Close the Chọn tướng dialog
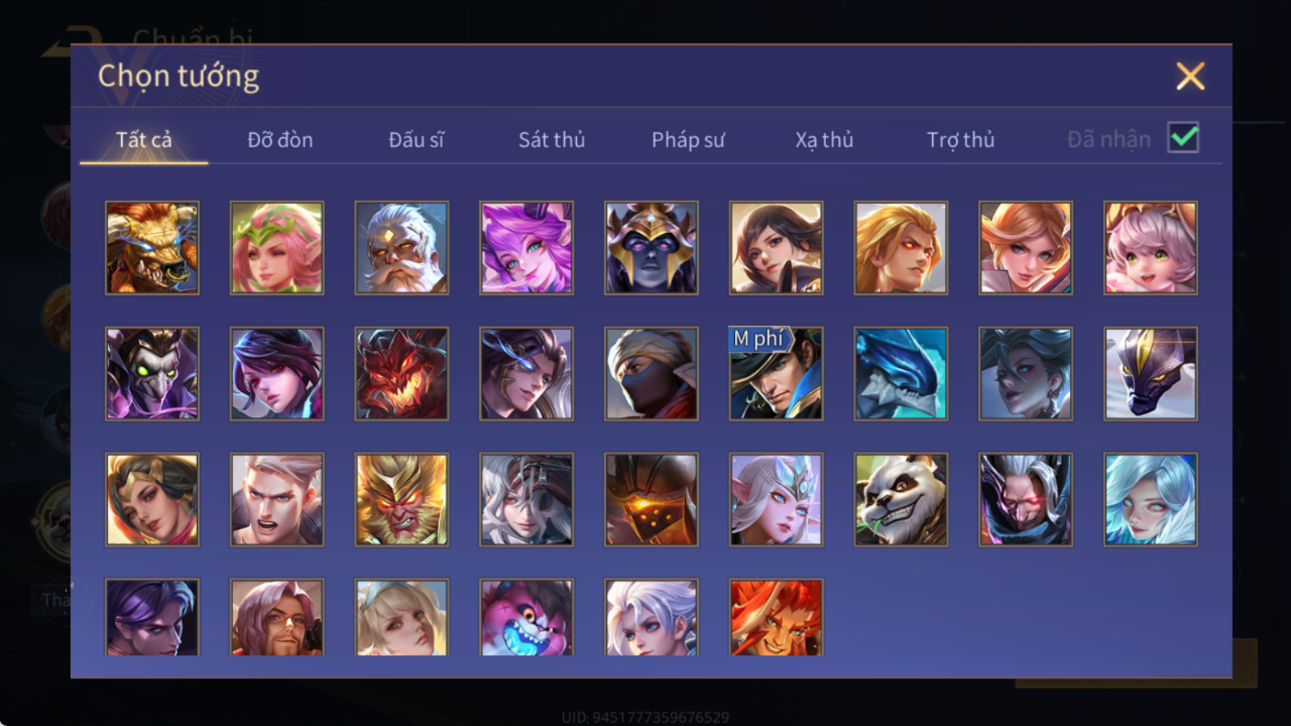This screenshot has height=726, width=1291. click(x=1190, y=76)
